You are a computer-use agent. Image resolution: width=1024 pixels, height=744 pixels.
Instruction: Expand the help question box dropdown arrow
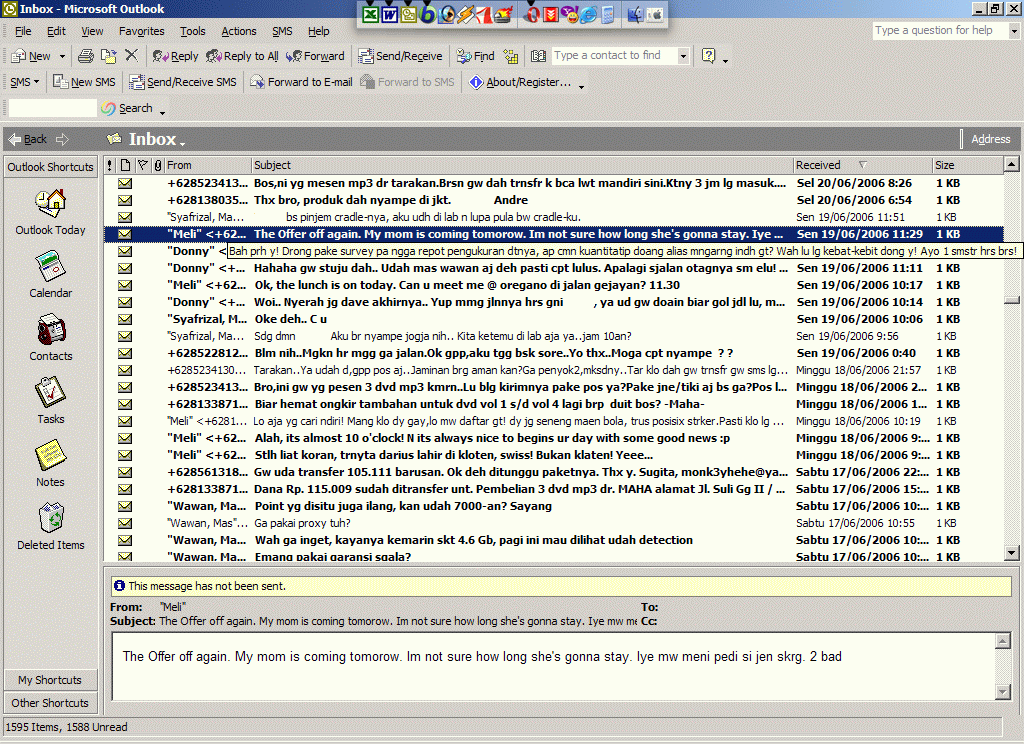click(1014, 31)
